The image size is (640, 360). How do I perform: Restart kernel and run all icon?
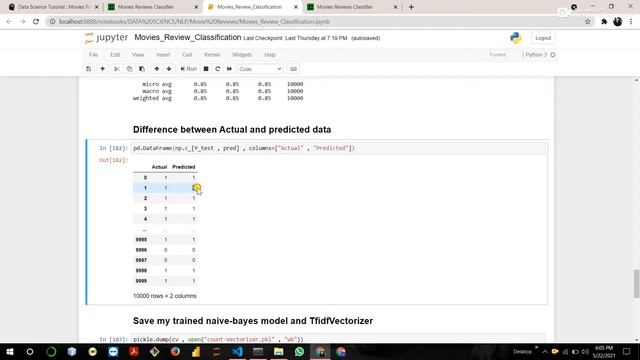[x=229, y=69]
